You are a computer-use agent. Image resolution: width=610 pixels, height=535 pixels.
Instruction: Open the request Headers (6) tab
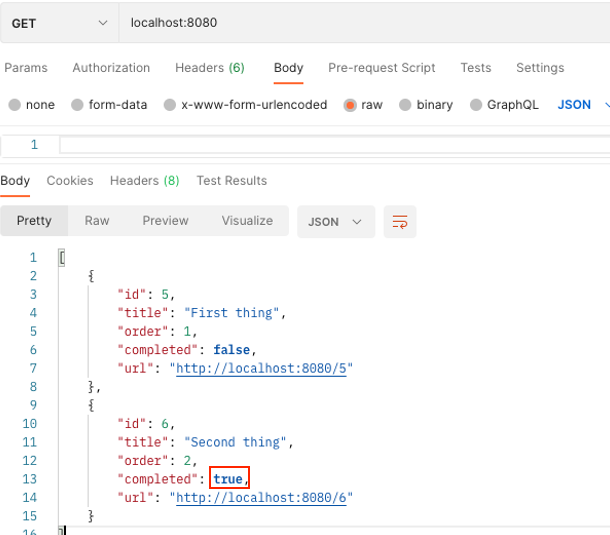point(210,68)
